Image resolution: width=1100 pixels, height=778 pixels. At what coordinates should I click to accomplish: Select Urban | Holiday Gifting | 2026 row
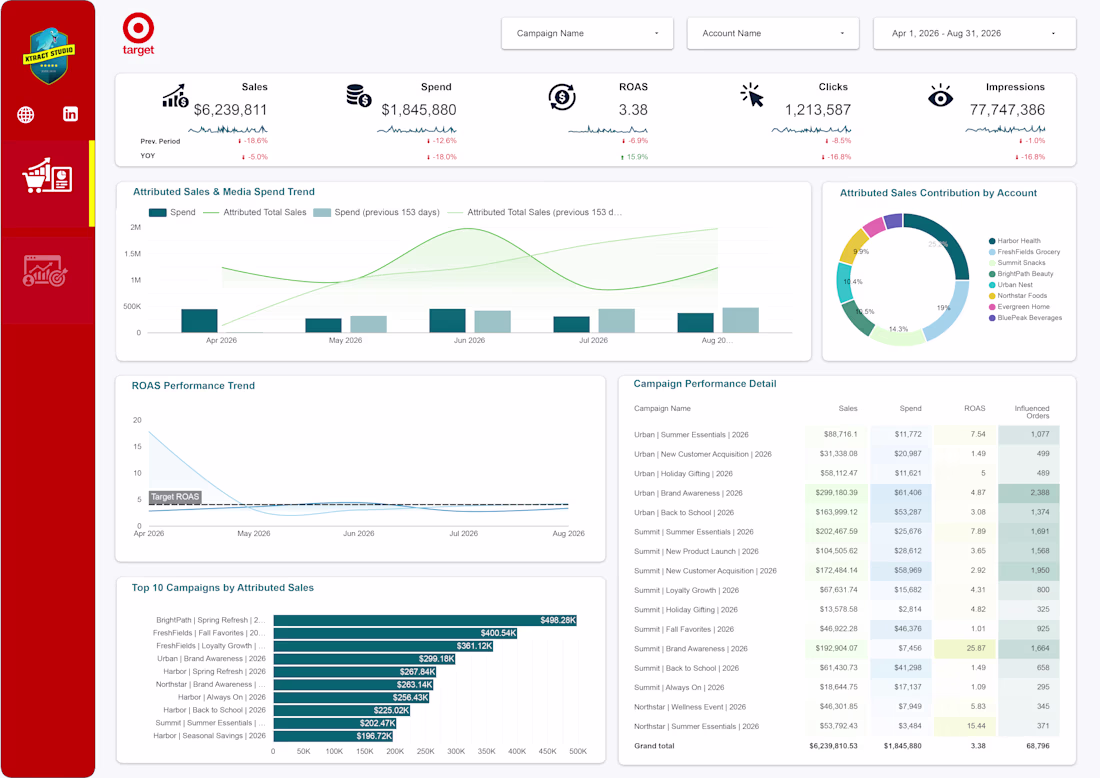[x=846, y=474]
